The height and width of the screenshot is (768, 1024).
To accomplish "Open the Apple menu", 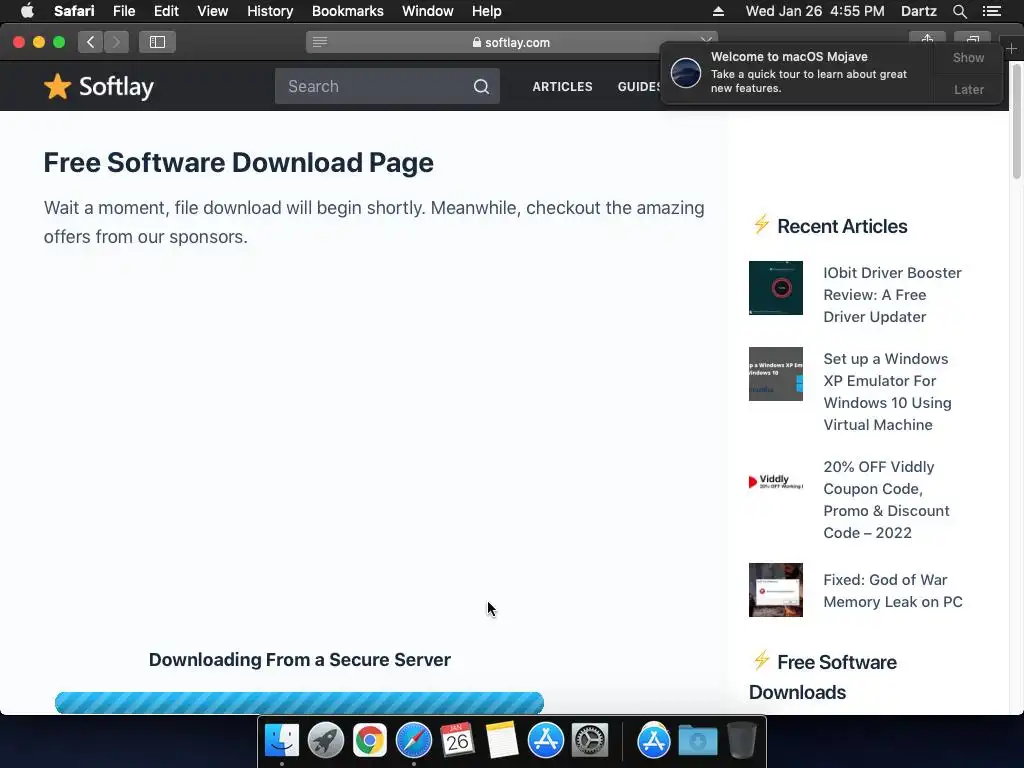I will pos(27,11).
